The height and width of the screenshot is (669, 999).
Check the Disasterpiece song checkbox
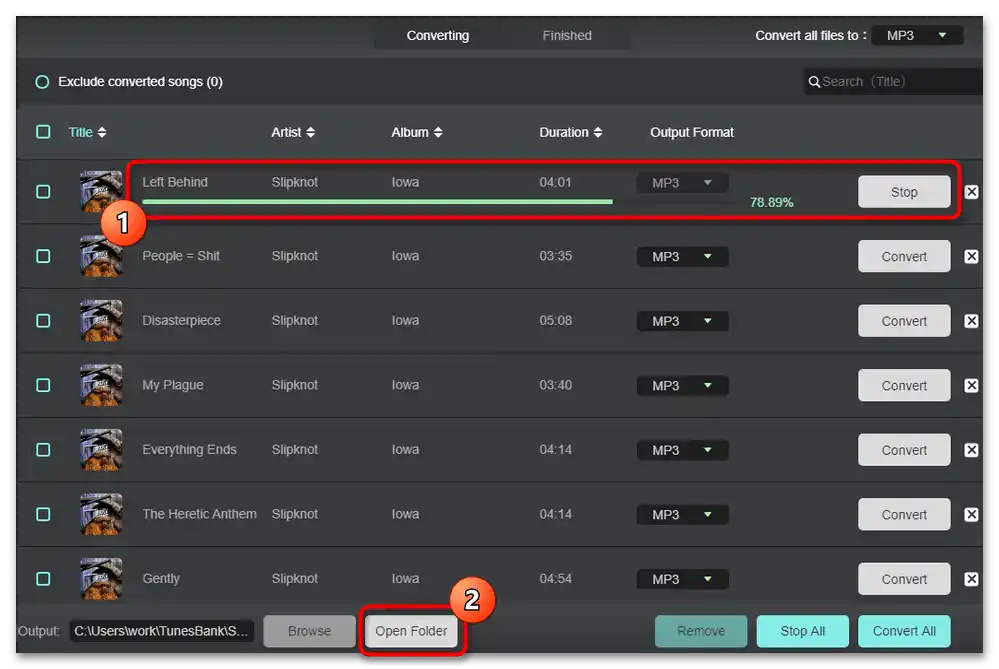pos(43,320)
